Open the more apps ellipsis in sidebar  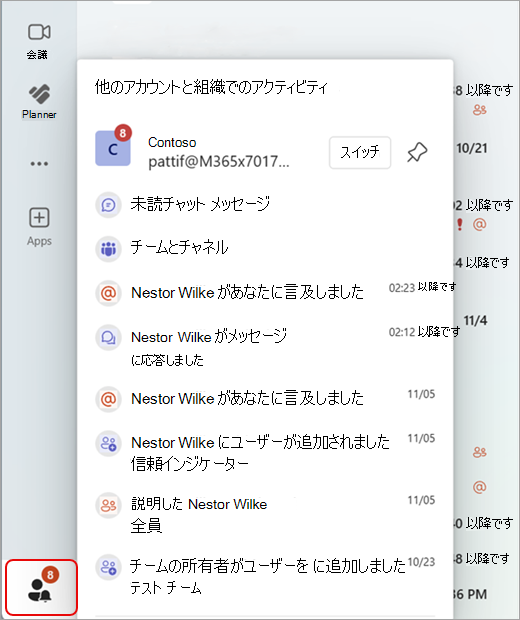[x=39, y=163]
